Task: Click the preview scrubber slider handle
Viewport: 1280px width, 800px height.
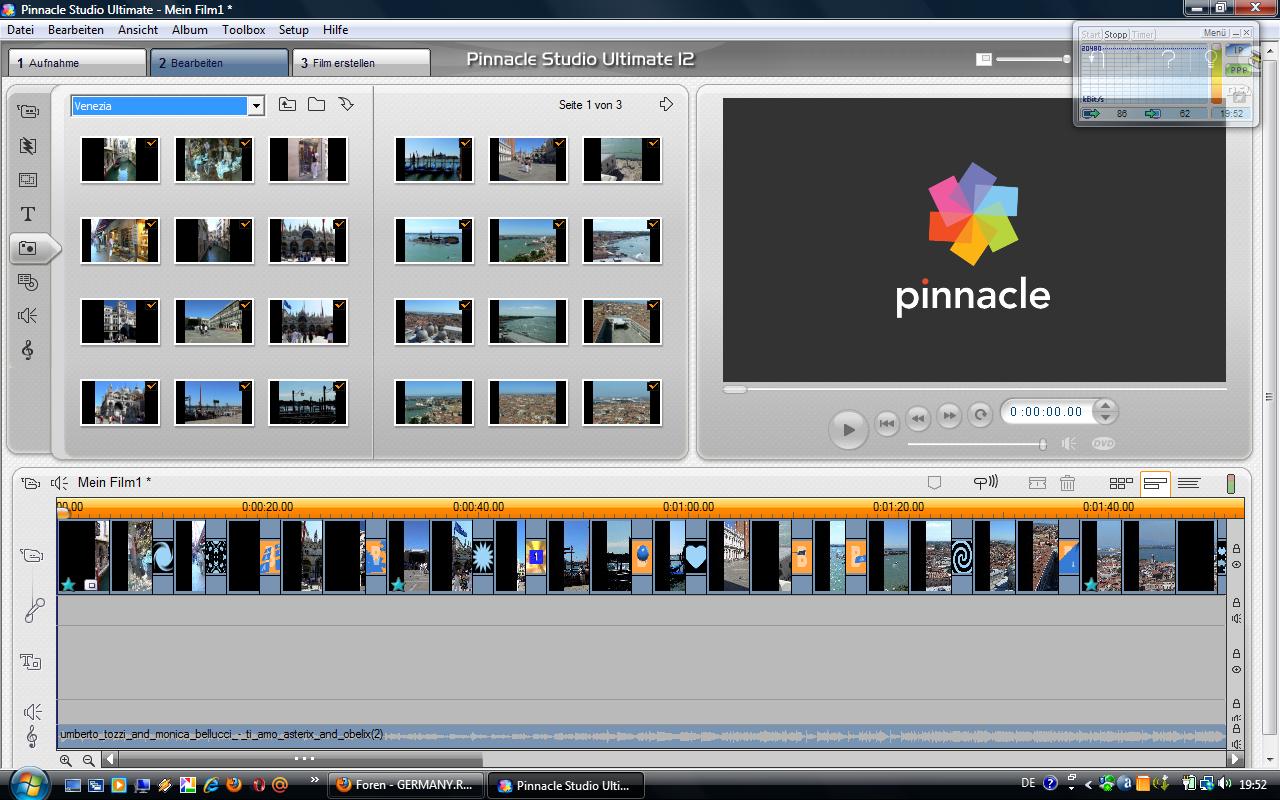Action: 735,389
